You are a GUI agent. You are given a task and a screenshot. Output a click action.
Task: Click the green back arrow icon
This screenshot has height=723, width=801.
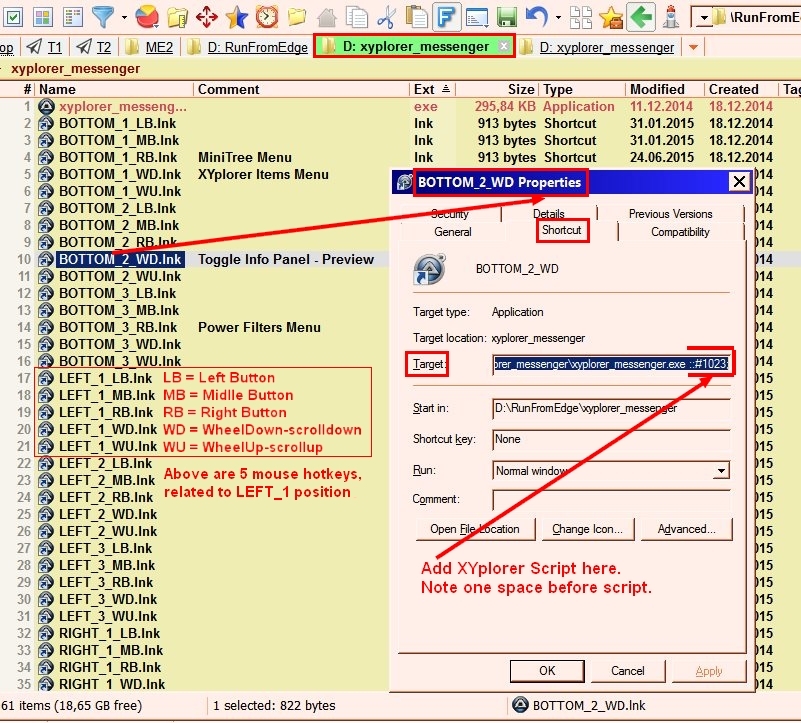pyautogui.click(x=641, y=16)
